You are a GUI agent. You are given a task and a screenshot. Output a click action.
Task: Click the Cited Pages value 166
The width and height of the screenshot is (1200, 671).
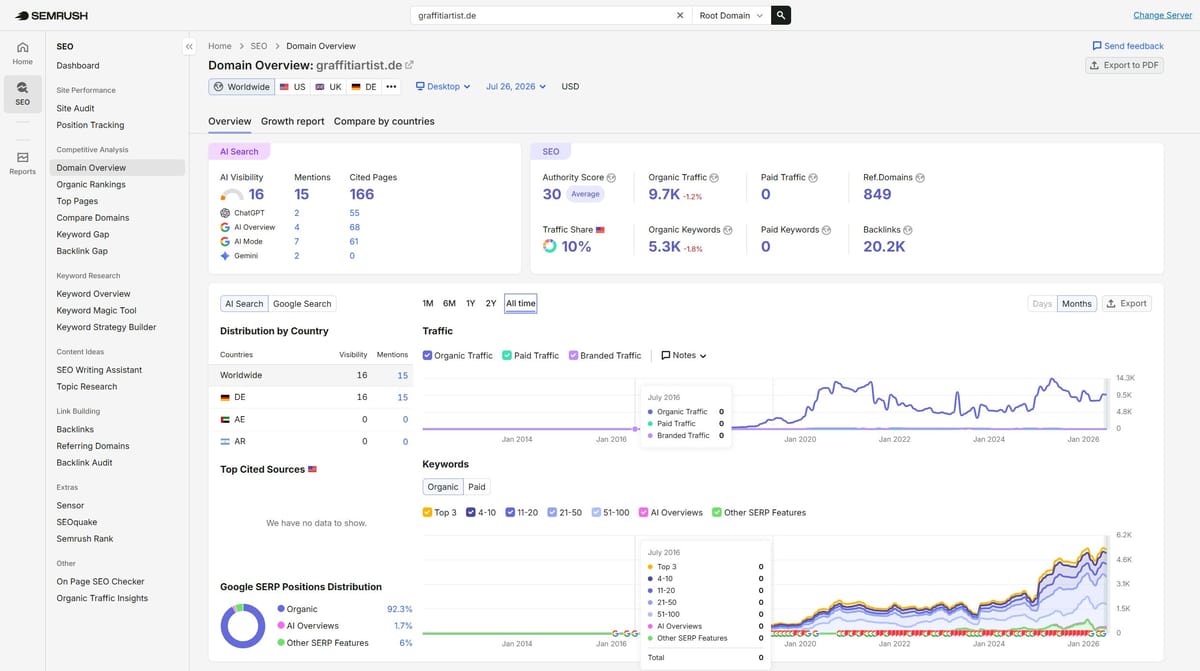coord(361,195)
